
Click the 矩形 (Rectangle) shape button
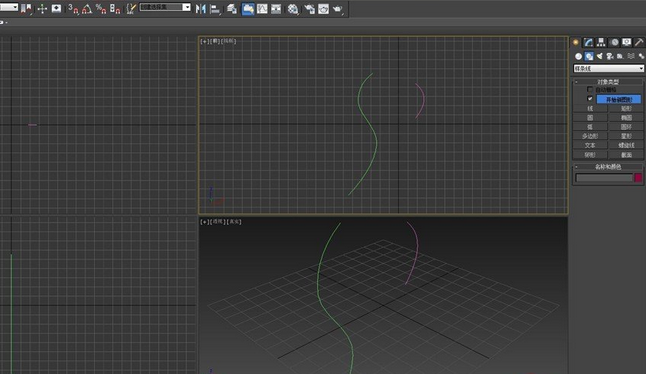(626, 108)
